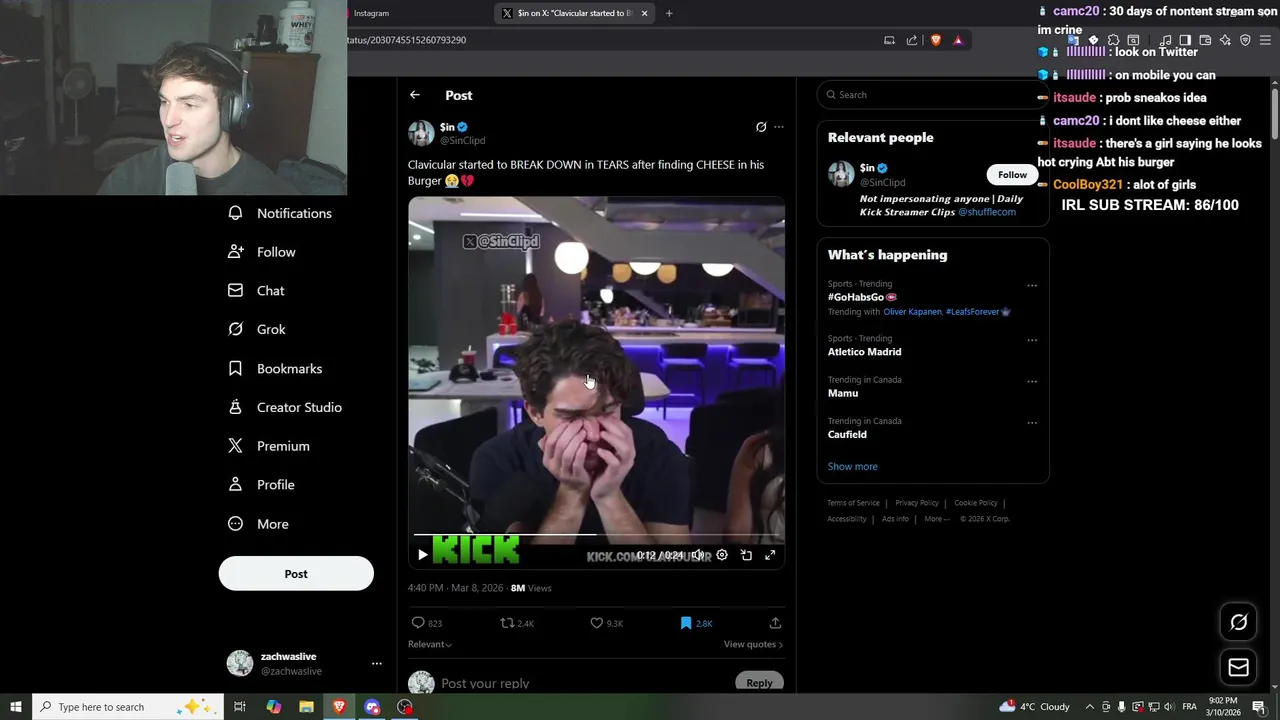Open Notifications in the X sidebar
Viewport: 1280px width, 720px height.
(x=280, y=213)
